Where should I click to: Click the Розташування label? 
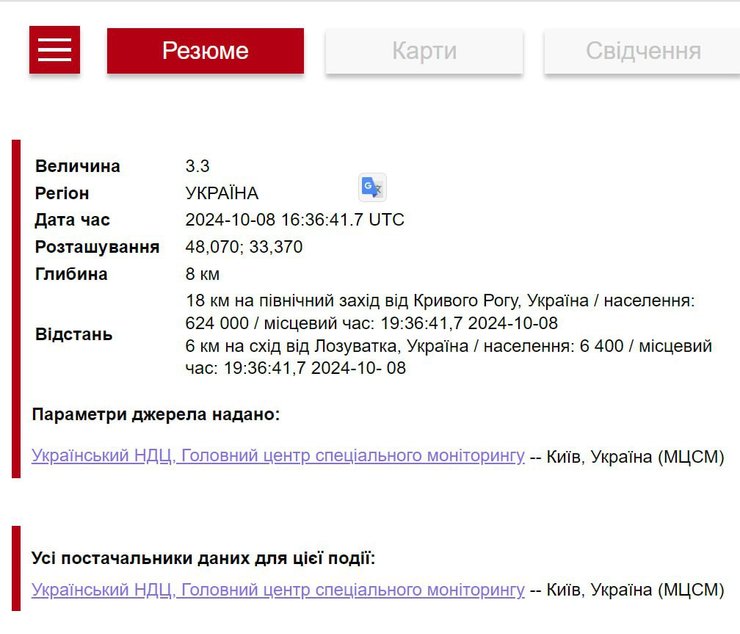click(x=97, y=247)
